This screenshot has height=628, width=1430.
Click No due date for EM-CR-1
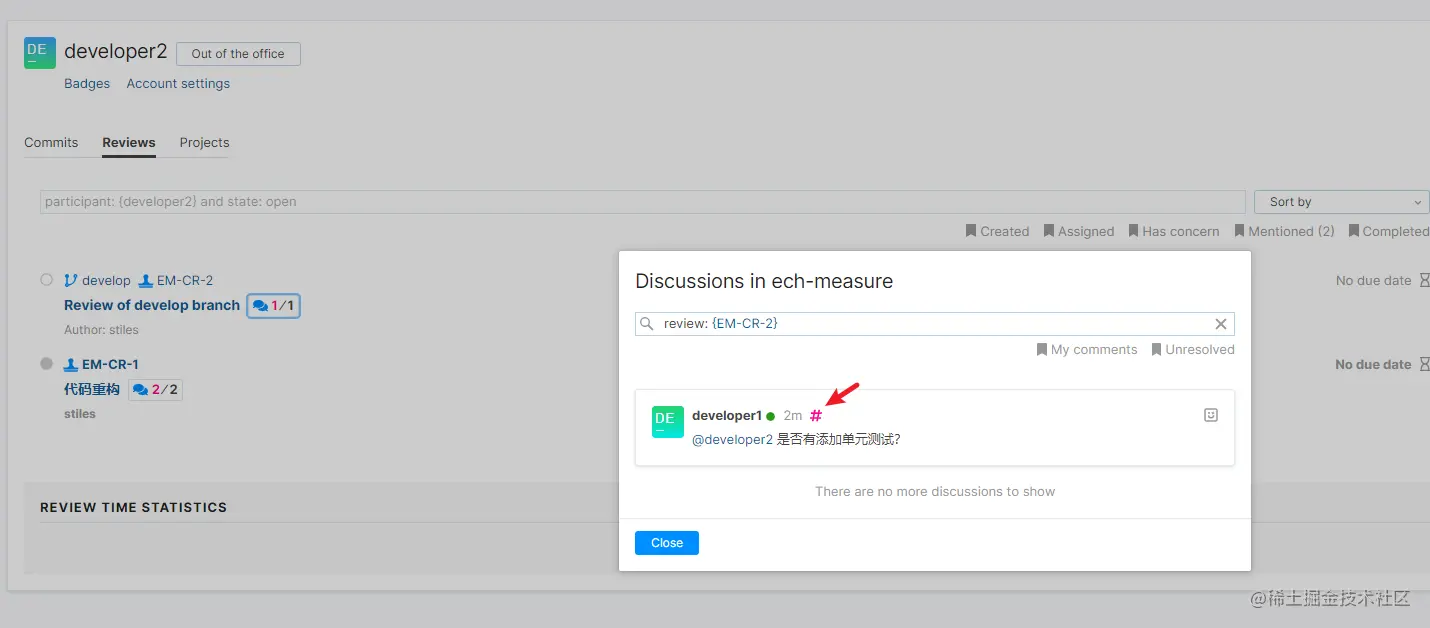click(x=1373, y=365)
